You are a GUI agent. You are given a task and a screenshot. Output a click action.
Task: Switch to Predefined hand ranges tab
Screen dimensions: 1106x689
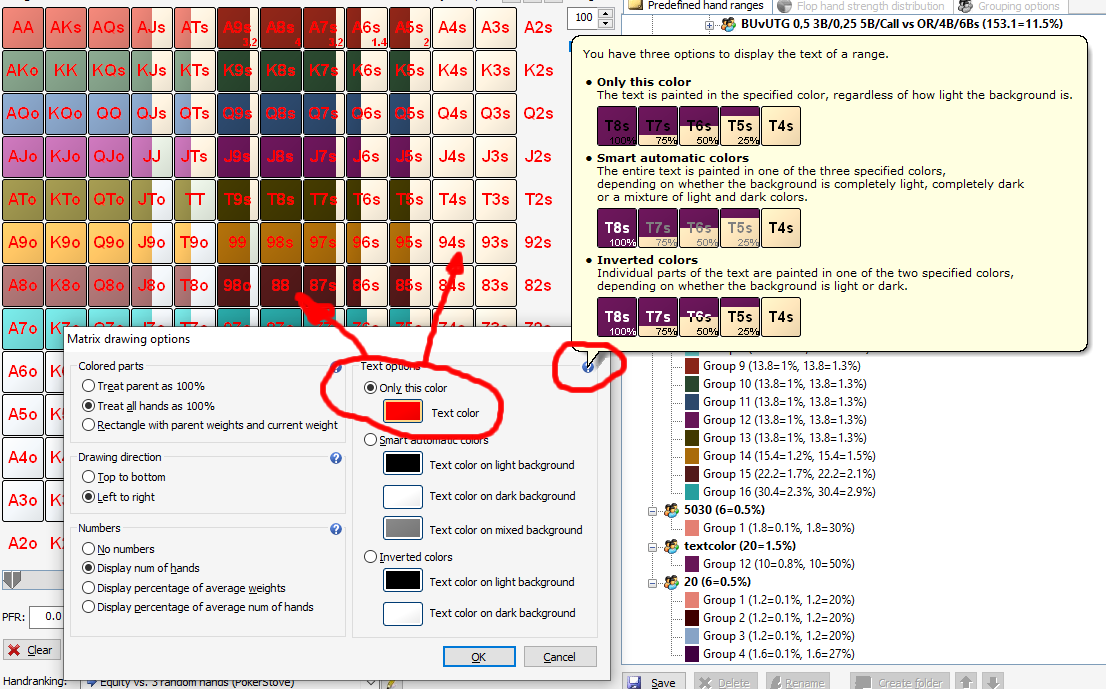(x=696, y=6)
